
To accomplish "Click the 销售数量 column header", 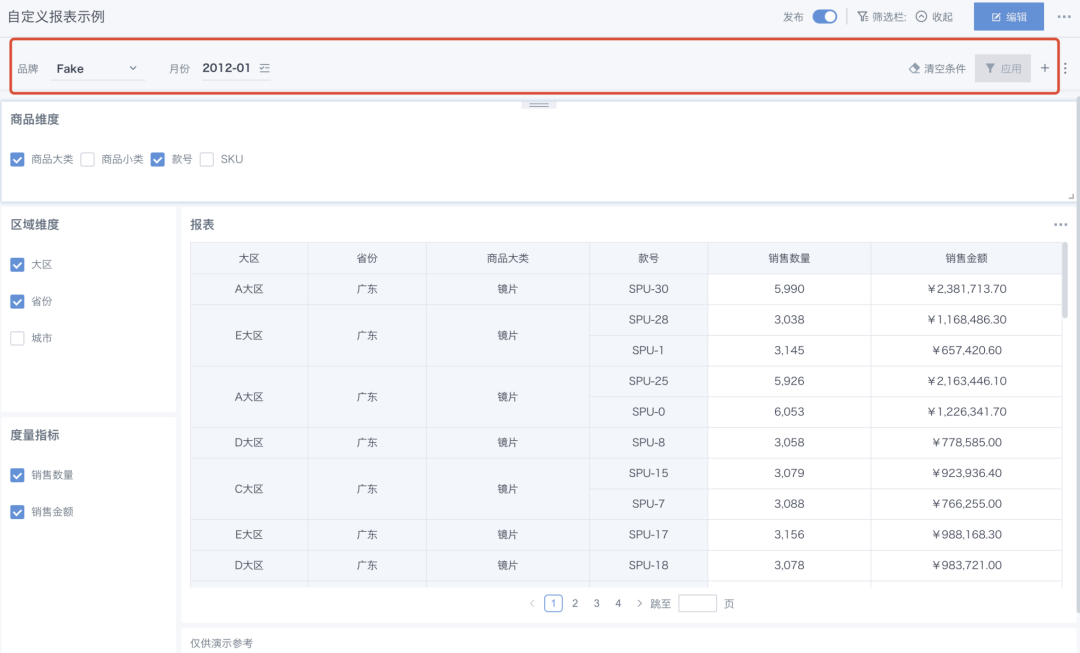I will [x=789, y=258].
